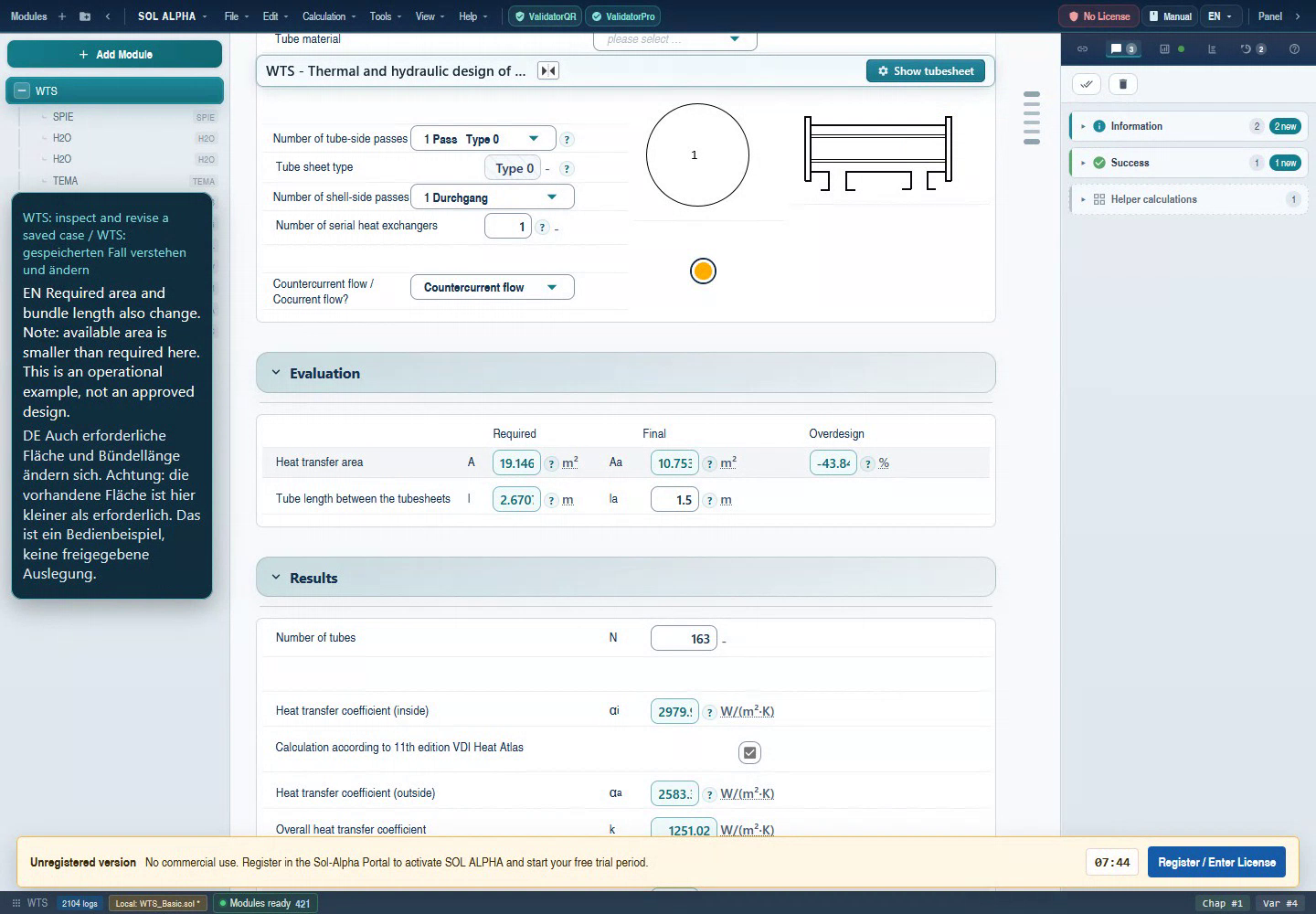1316x914 pixels.
Task: Open the File menu
Action: [237, 16]
